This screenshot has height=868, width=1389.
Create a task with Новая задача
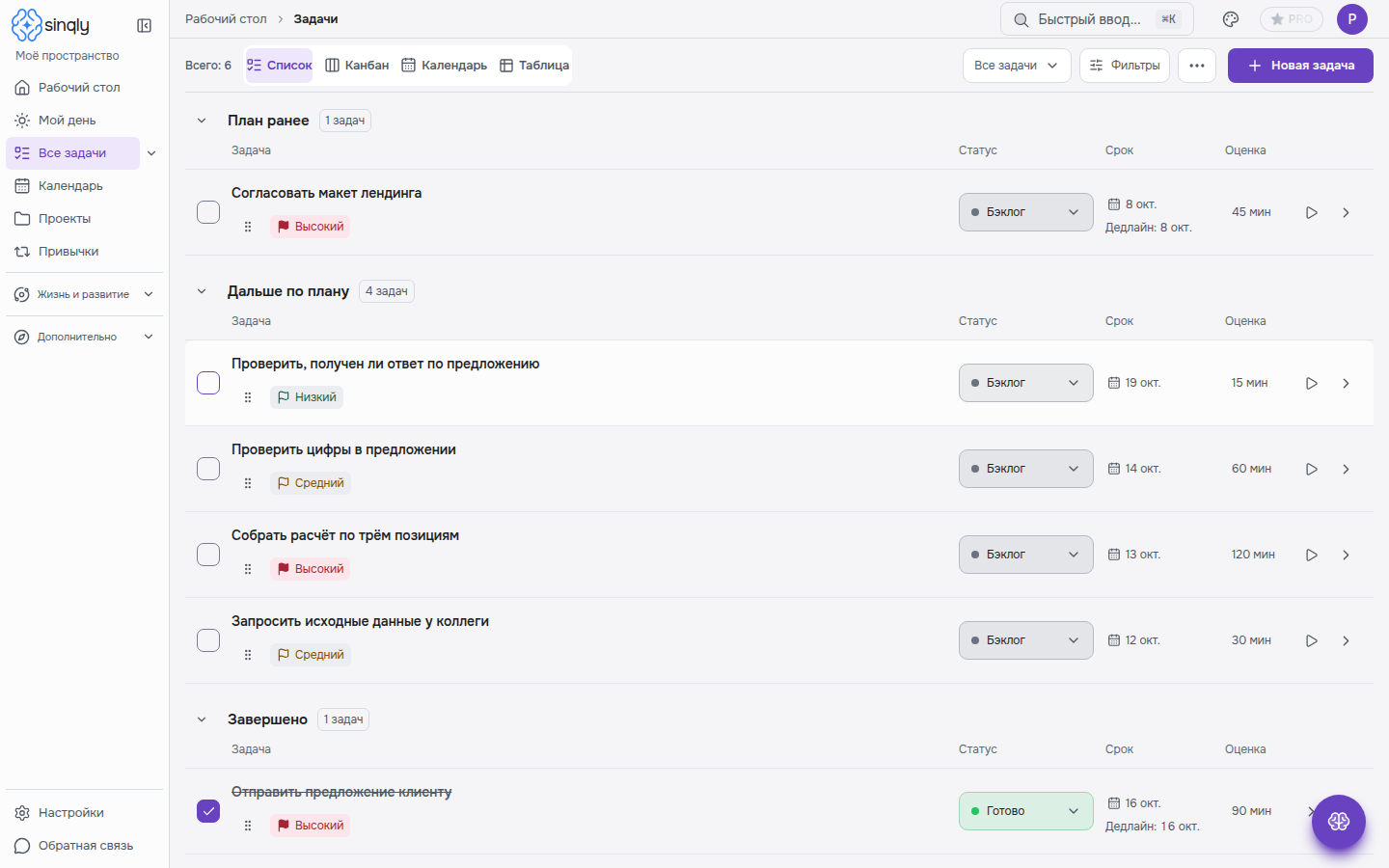1300,66
